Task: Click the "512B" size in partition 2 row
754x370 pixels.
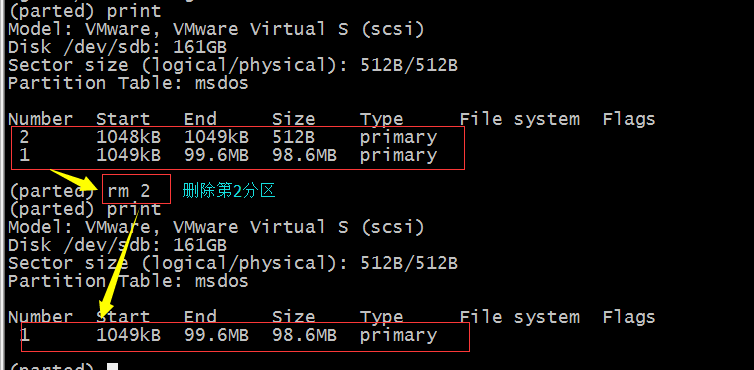Action: pyautogui.click(x=293, y=137)
